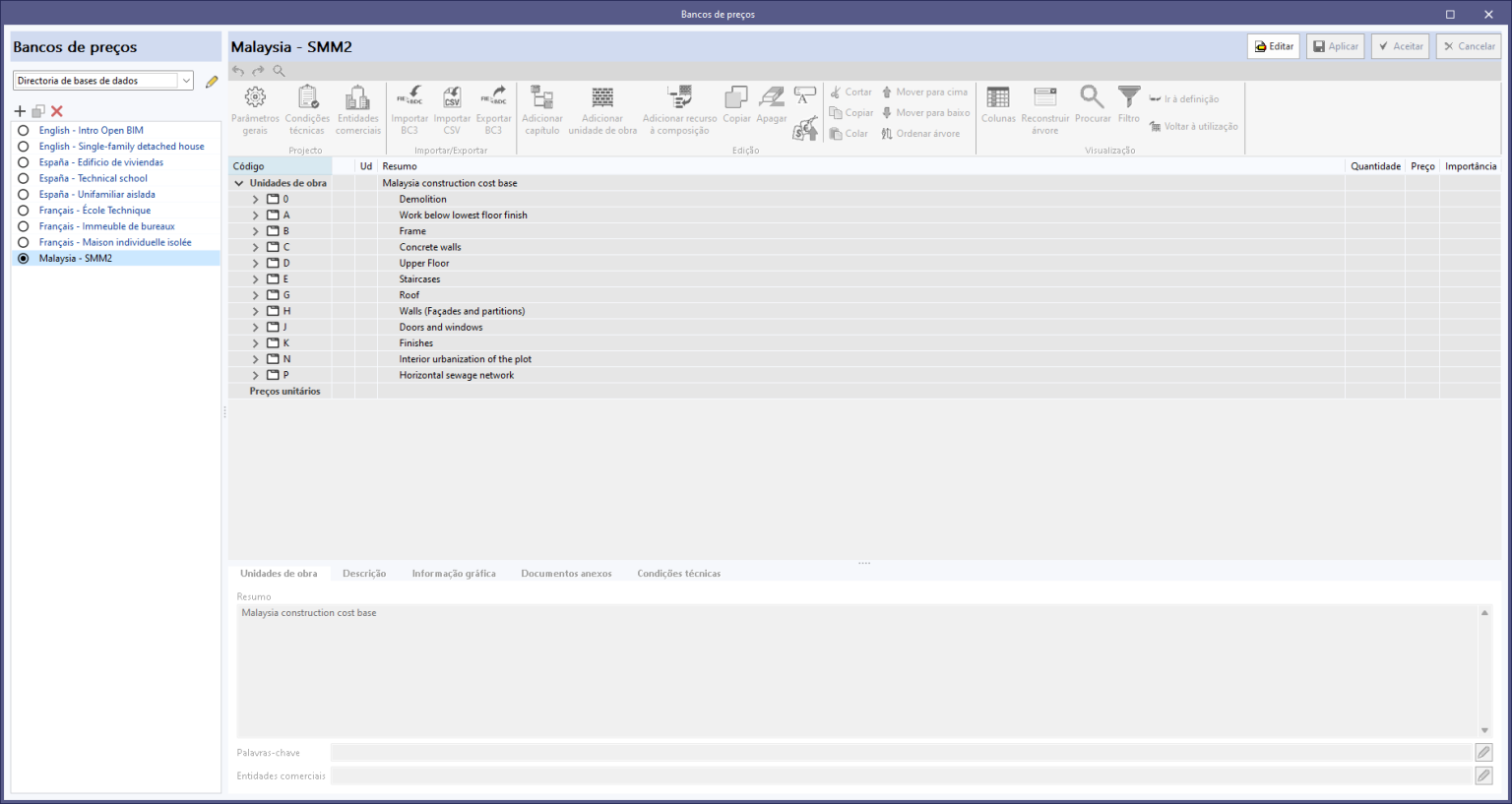Screen dimensions: 1512x804
Task: Open the Filtro funnel tool
Action: [1129, 104]
